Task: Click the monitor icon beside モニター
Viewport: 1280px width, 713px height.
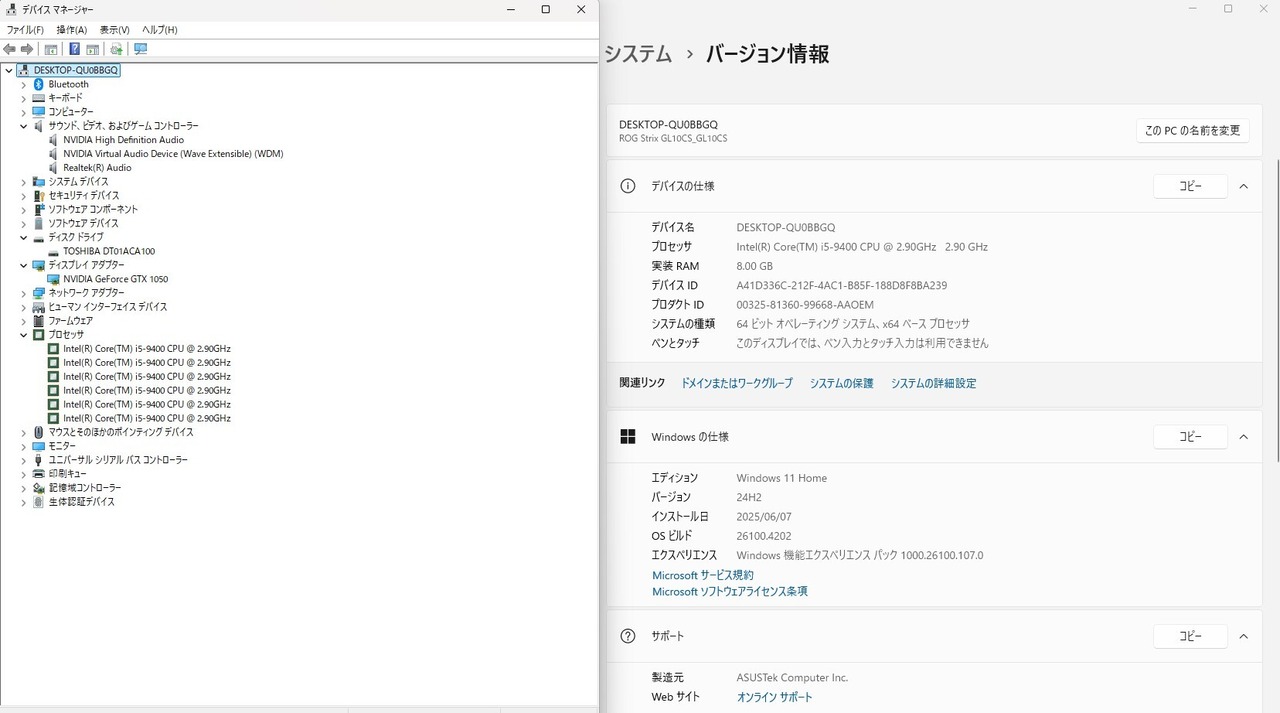Action: (39, 446)
